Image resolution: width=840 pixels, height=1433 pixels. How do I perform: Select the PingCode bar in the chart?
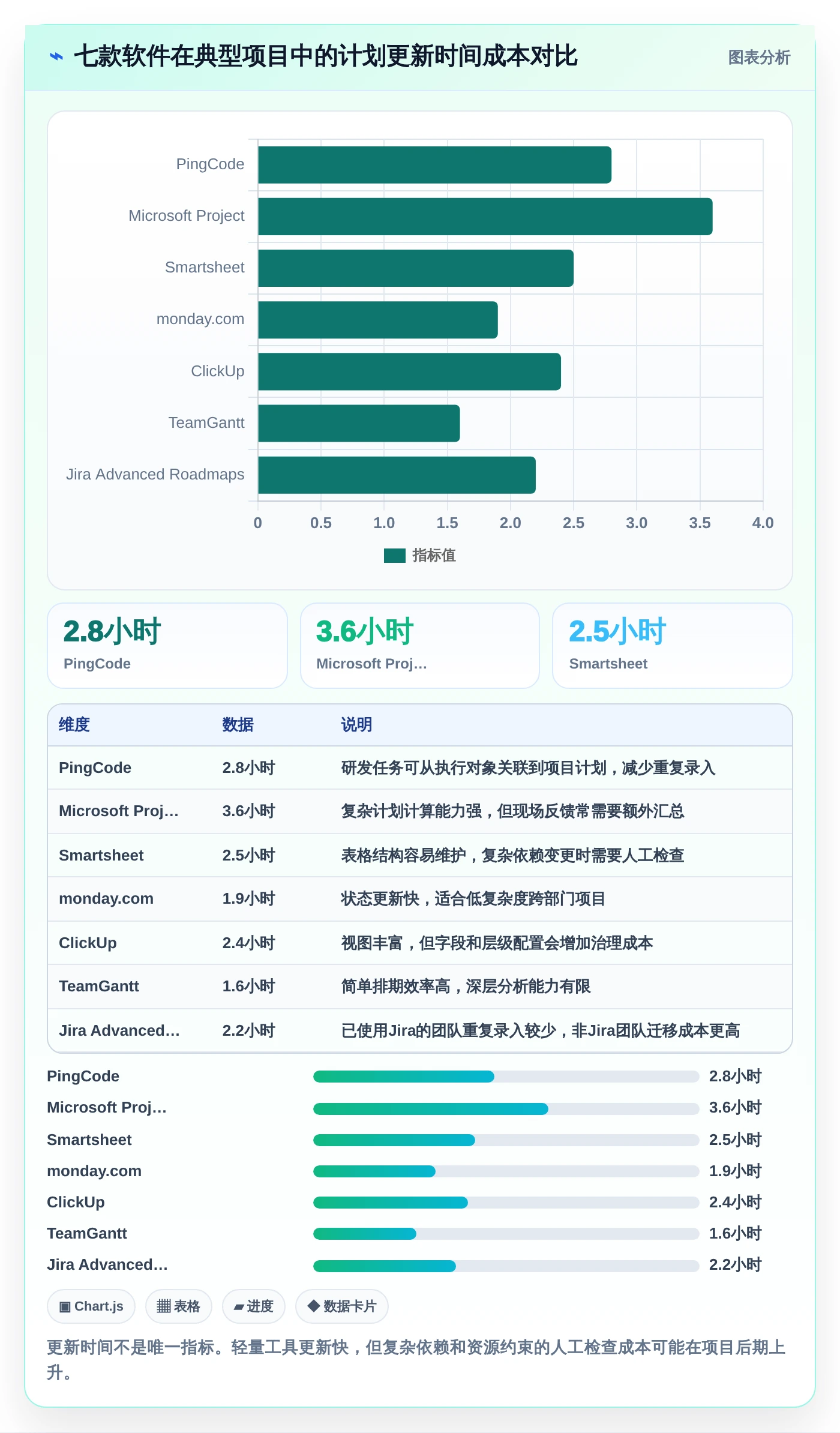click(435, 165)
